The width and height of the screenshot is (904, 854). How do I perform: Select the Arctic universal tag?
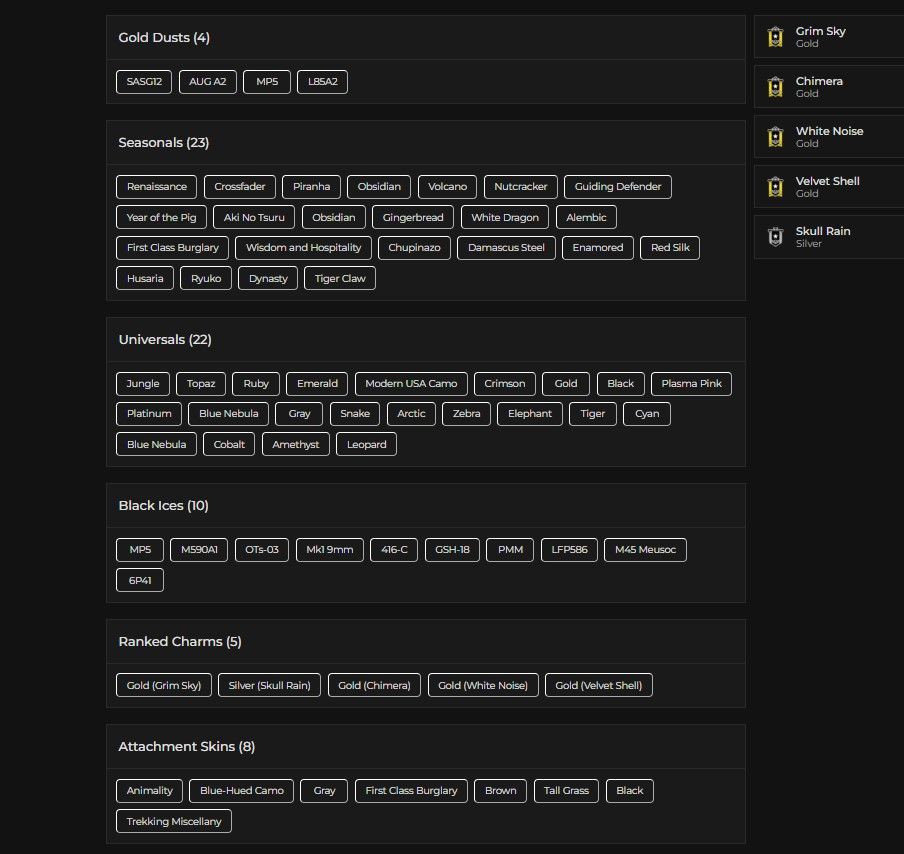pos(411,414)
